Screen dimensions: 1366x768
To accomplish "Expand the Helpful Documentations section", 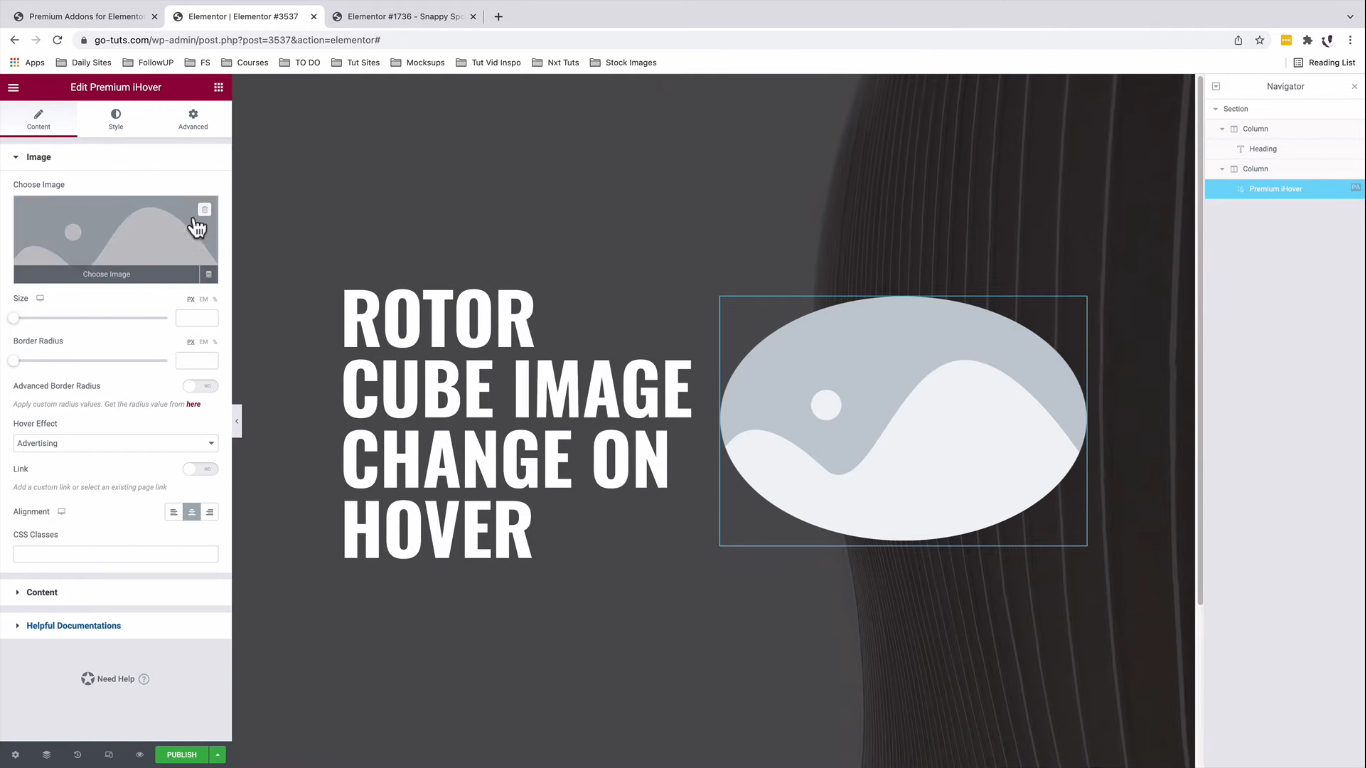I will [116, 626].
